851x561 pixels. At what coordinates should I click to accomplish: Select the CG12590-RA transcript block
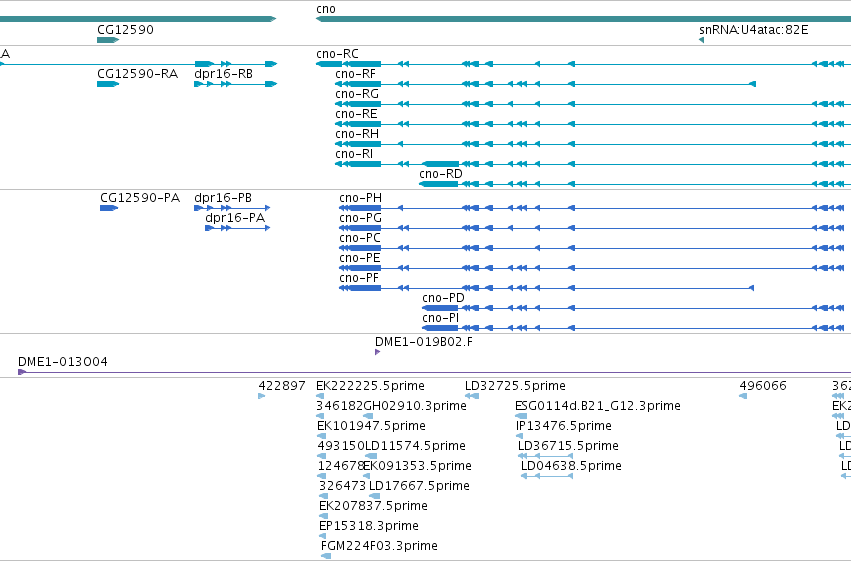[x=108, y=84]
